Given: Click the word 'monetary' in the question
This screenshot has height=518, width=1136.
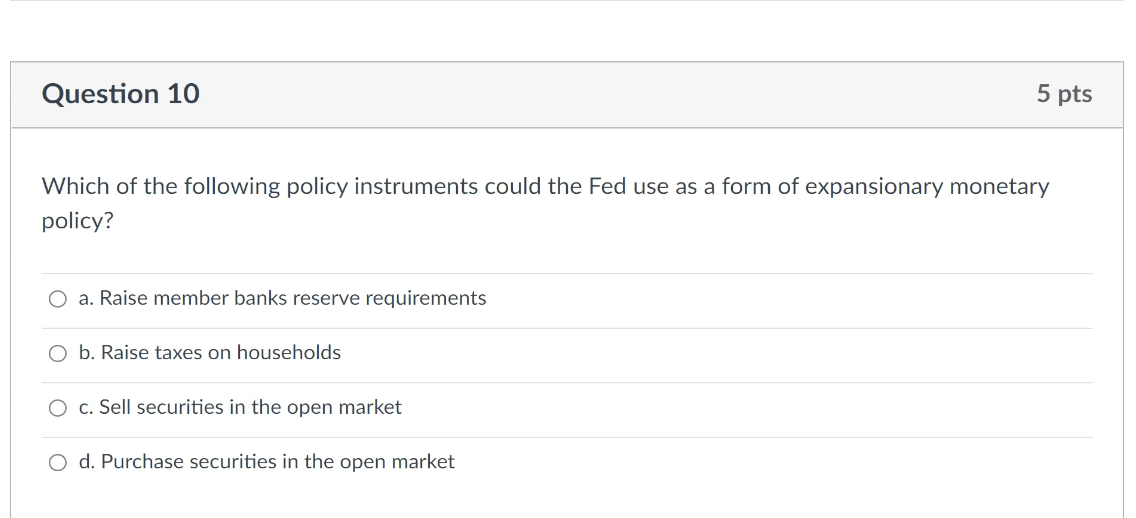Looking at the screenshot, I should 999,187.
